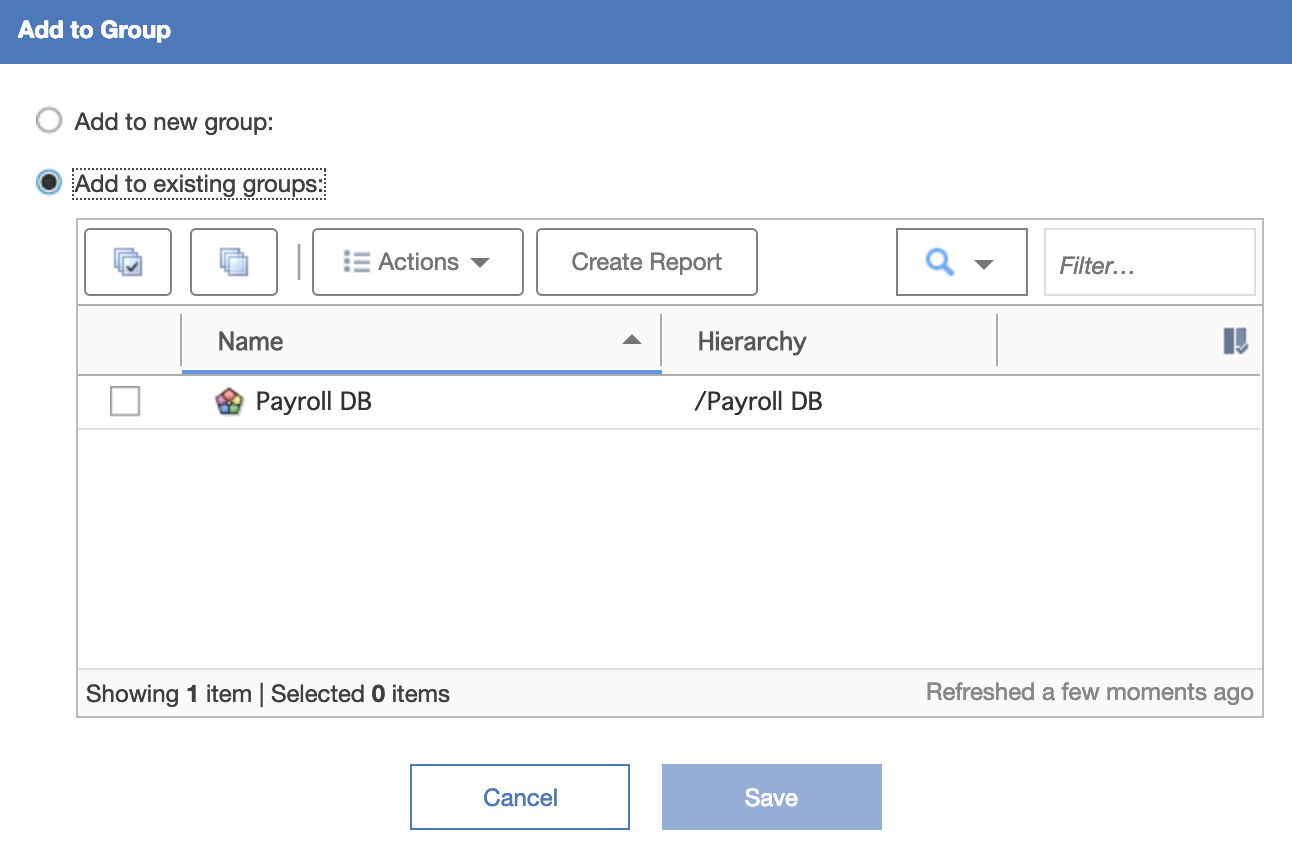
Task: Click 'Refreshed a few moments ago' to refresh
Action: (x=1089, y=691)
